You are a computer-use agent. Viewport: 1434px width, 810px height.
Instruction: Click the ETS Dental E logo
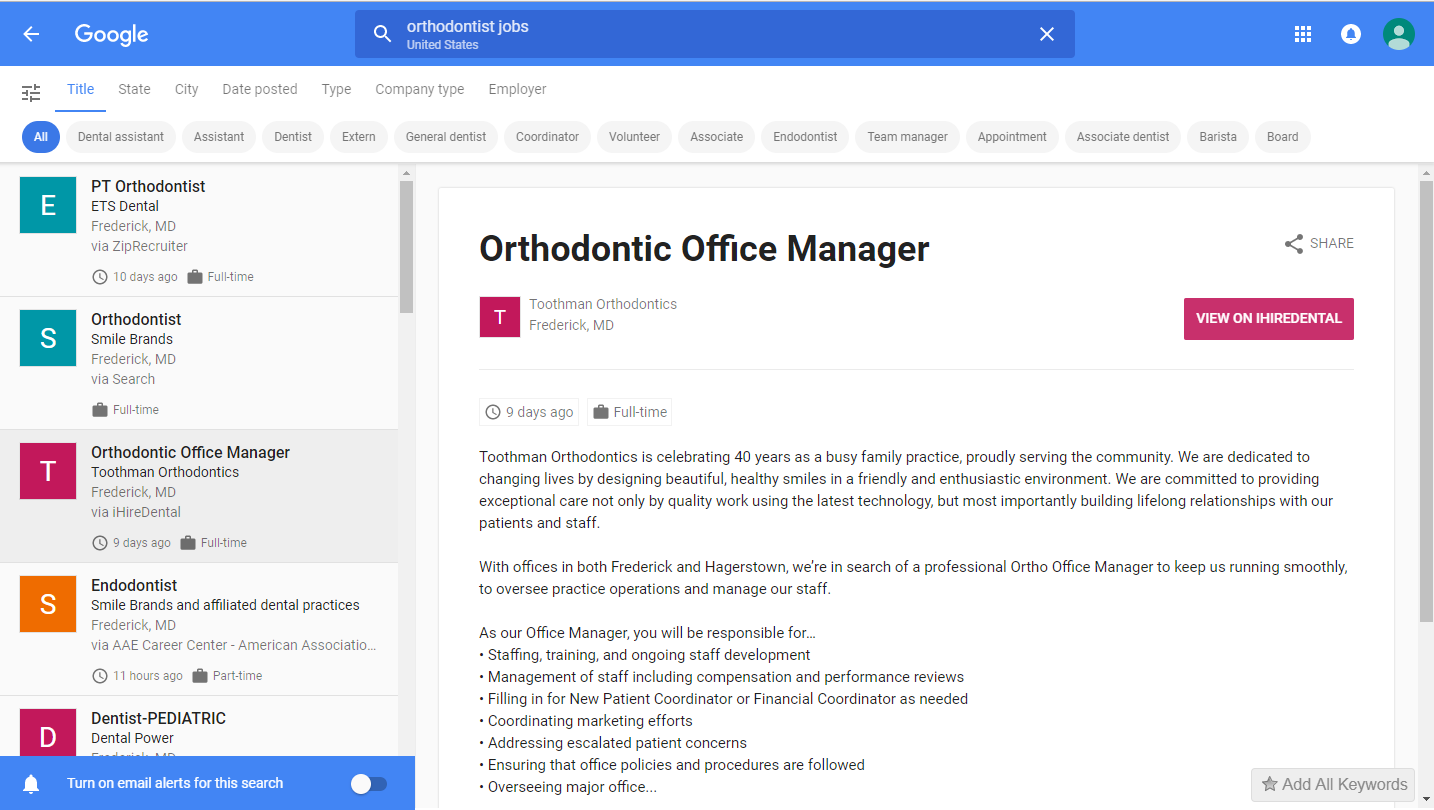(x=48, y=205)
